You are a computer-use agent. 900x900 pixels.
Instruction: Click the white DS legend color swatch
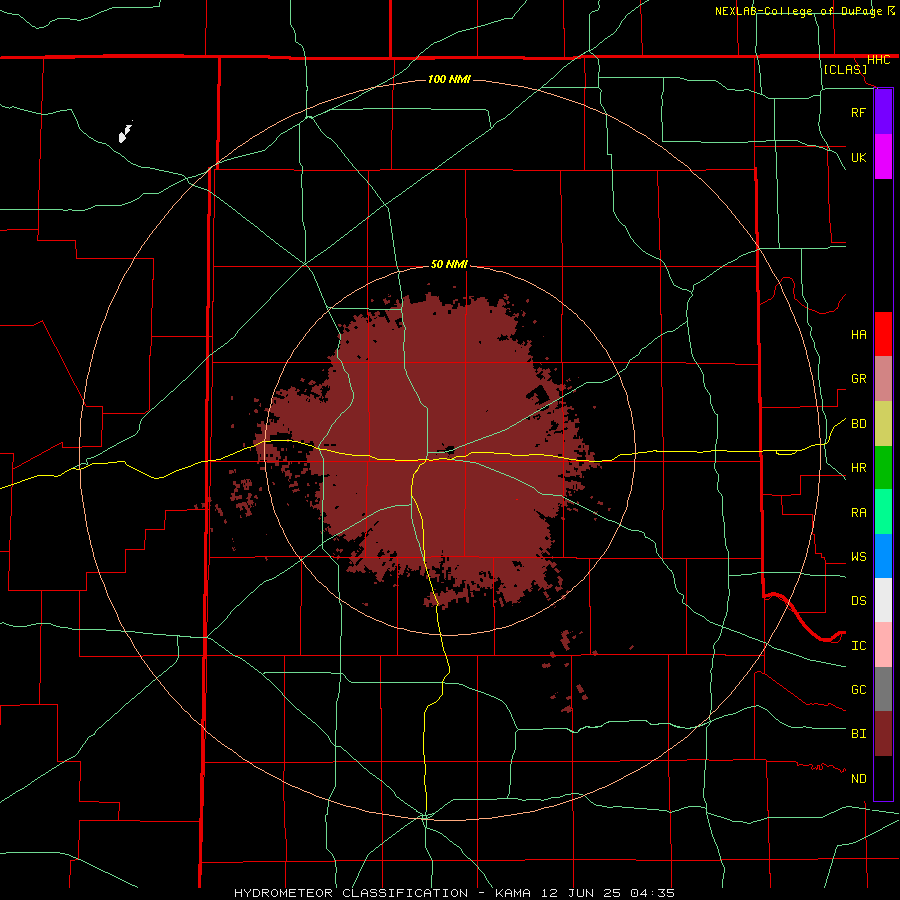[x=883, y=600]
